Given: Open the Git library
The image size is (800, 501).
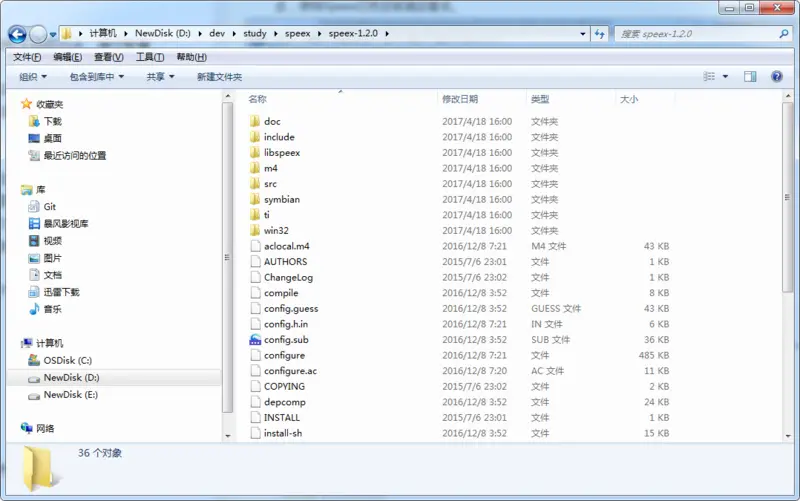Looking at the screenshot, I should [42, 207].
